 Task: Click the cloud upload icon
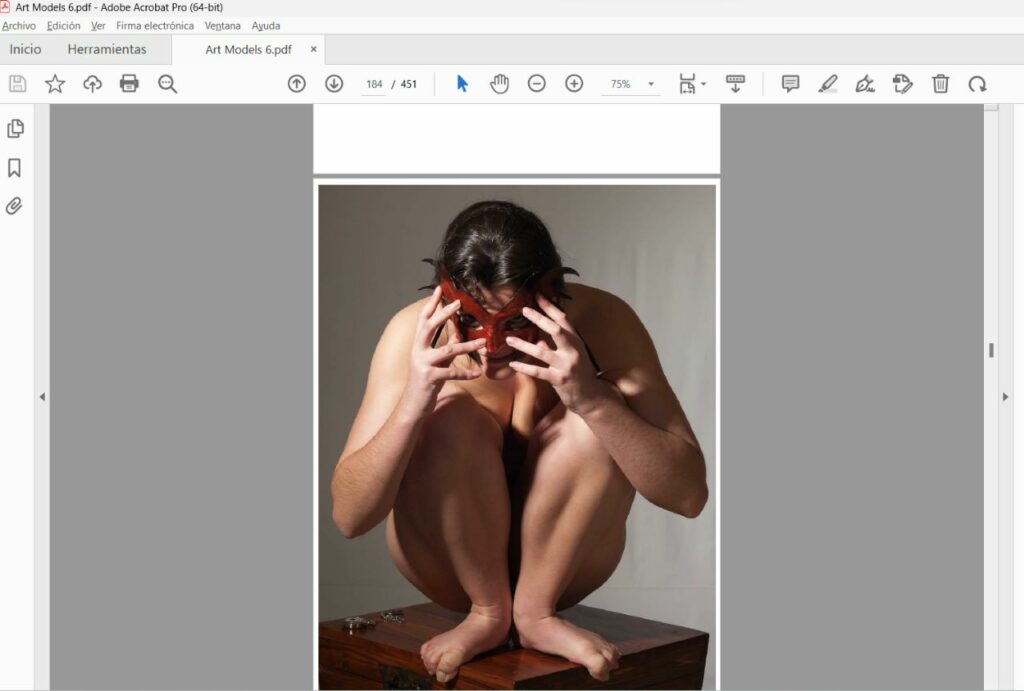(x=92, y=84)
